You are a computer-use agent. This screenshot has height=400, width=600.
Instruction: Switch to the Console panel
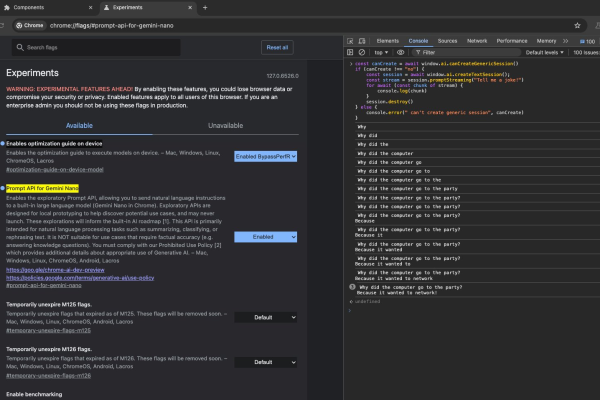pos(418,41)
